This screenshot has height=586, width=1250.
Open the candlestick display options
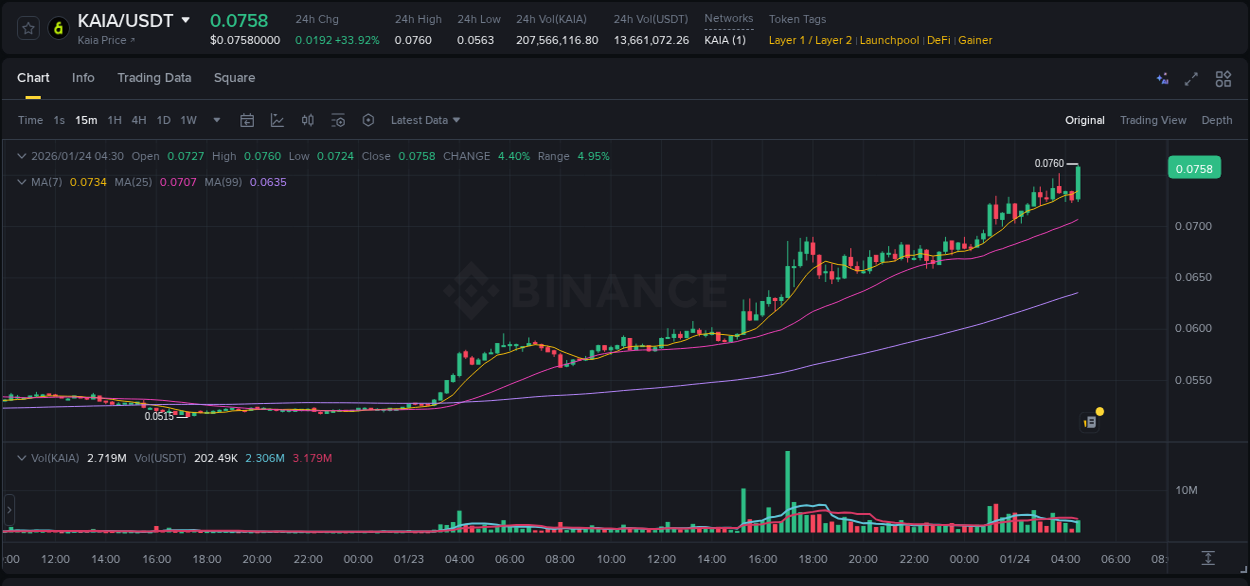pyautogui.click(x=308, y=120)
